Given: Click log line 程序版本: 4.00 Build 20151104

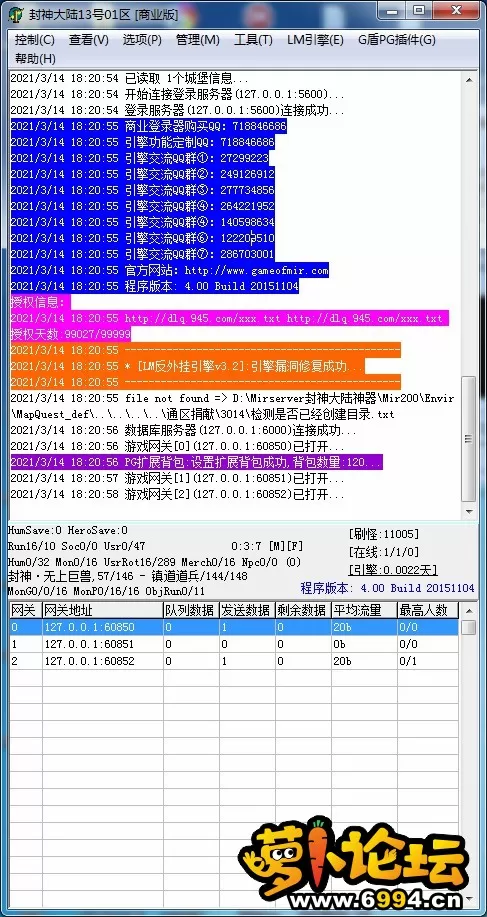Looking at the screenshot, I should (155, 287).
